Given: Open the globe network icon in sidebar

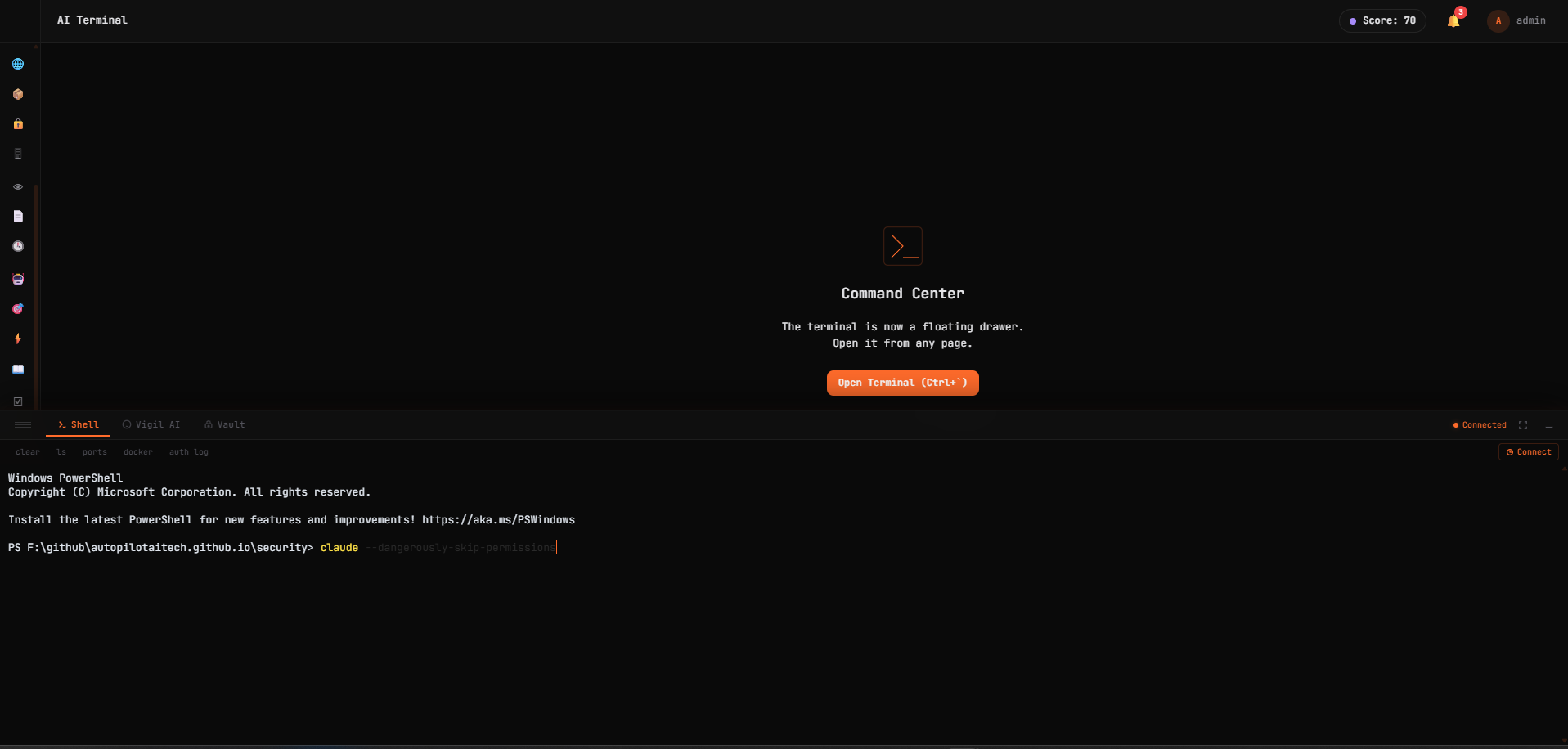Looking at the screenshot, I should pos(17,63).
